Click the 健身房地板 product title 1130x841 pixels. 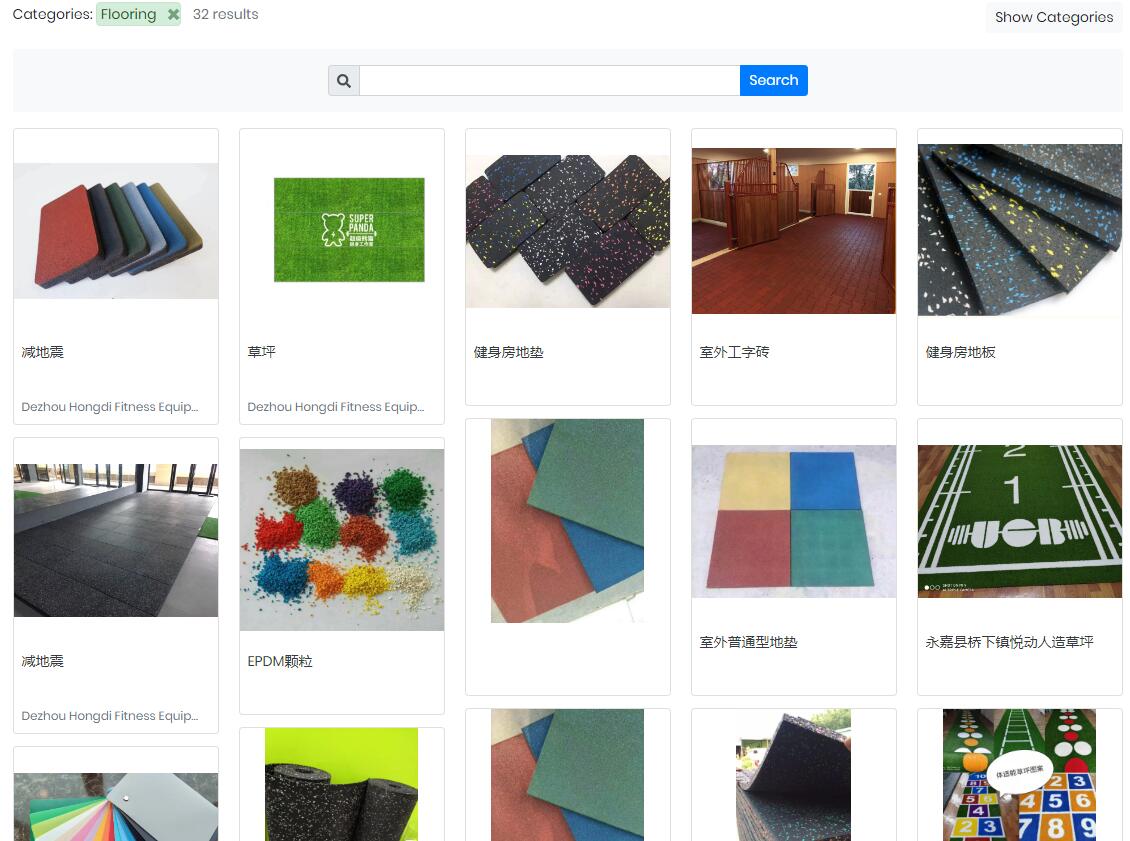pyautogui.click(x=961, y=352)
